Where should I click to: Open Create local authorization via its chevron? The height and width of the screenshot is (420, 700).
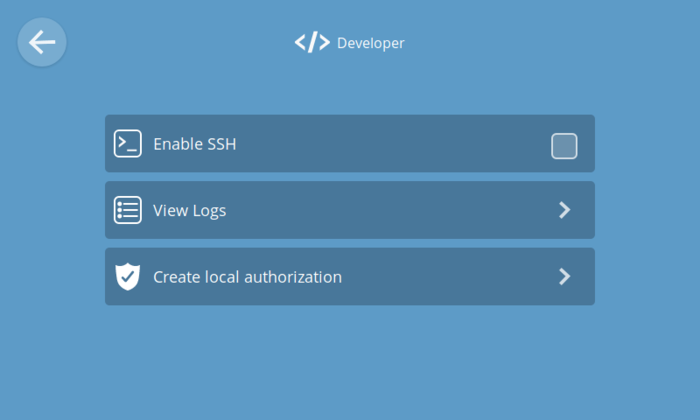click(564, 277)
